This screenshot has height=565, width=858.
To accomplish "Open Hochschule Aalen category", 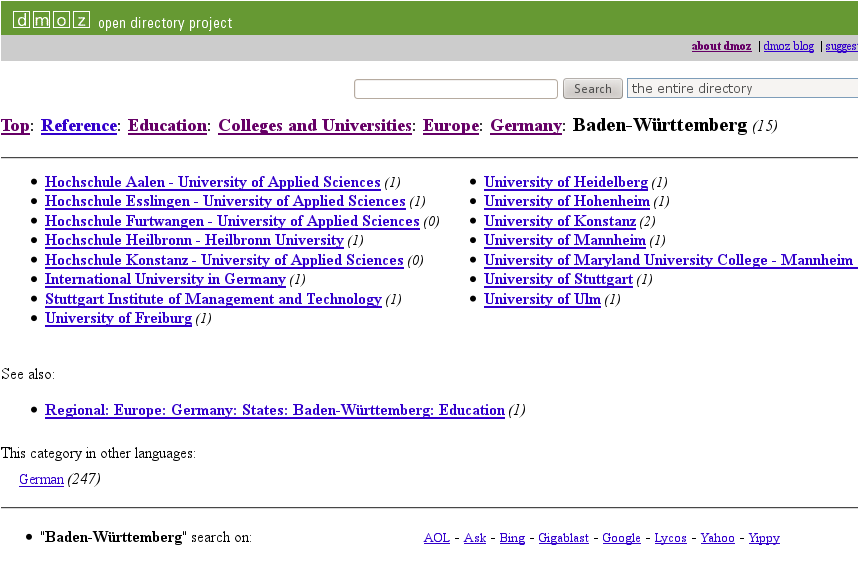I will click(212, 182).
